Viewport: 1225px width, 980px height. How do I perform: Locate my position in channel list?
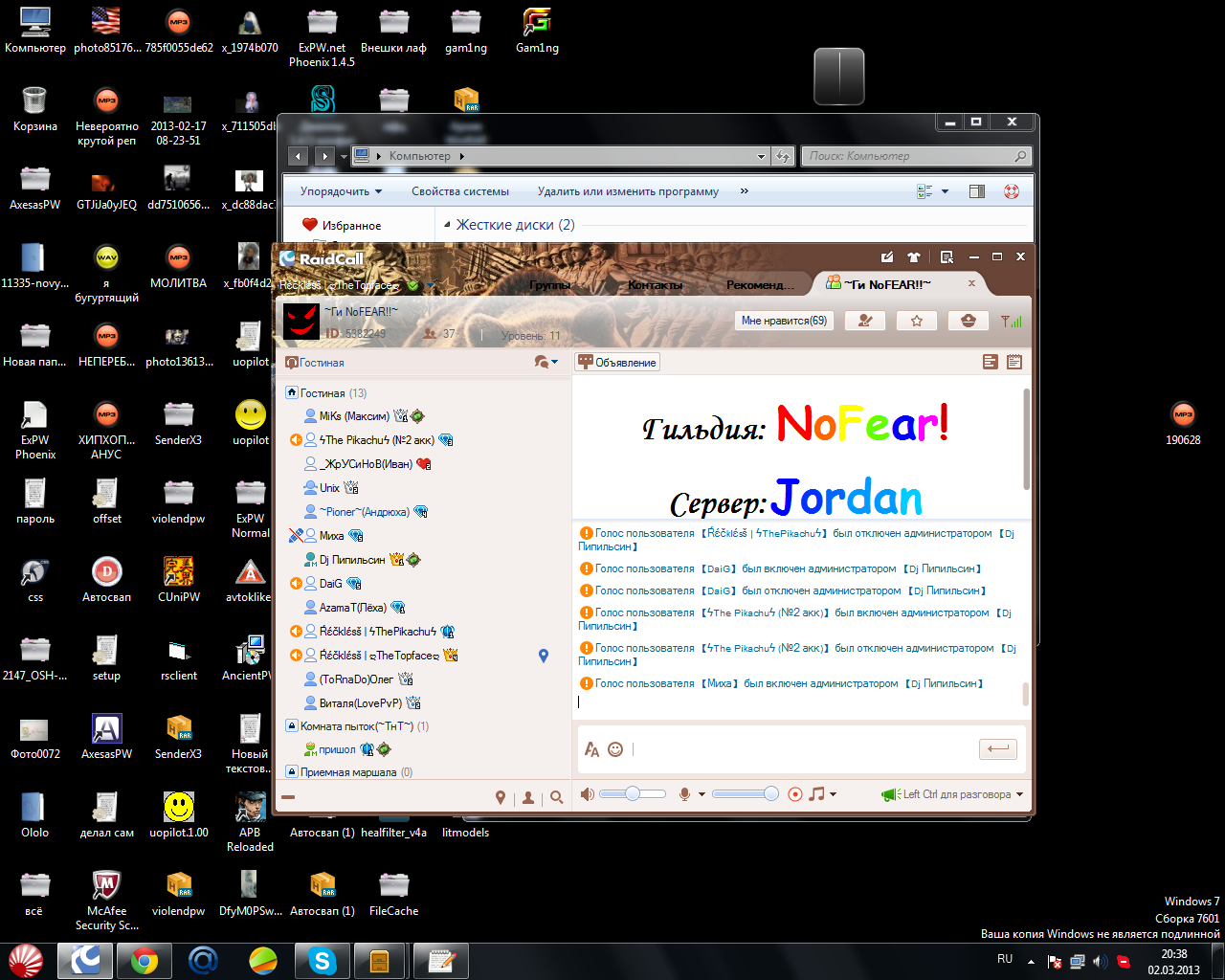pos(500,797)
